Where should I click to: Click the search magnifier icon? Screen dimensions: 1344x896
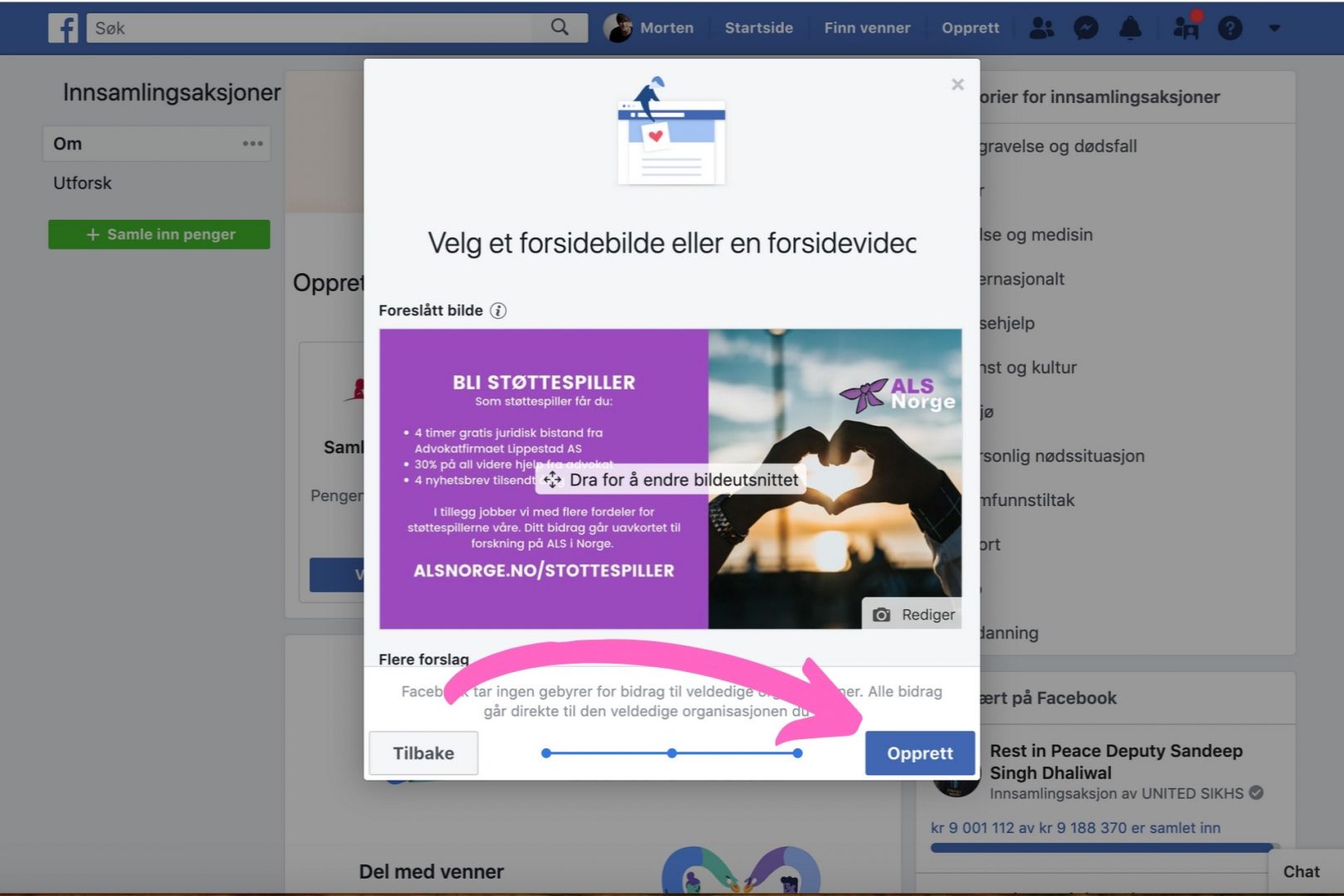tap(560, 27)
